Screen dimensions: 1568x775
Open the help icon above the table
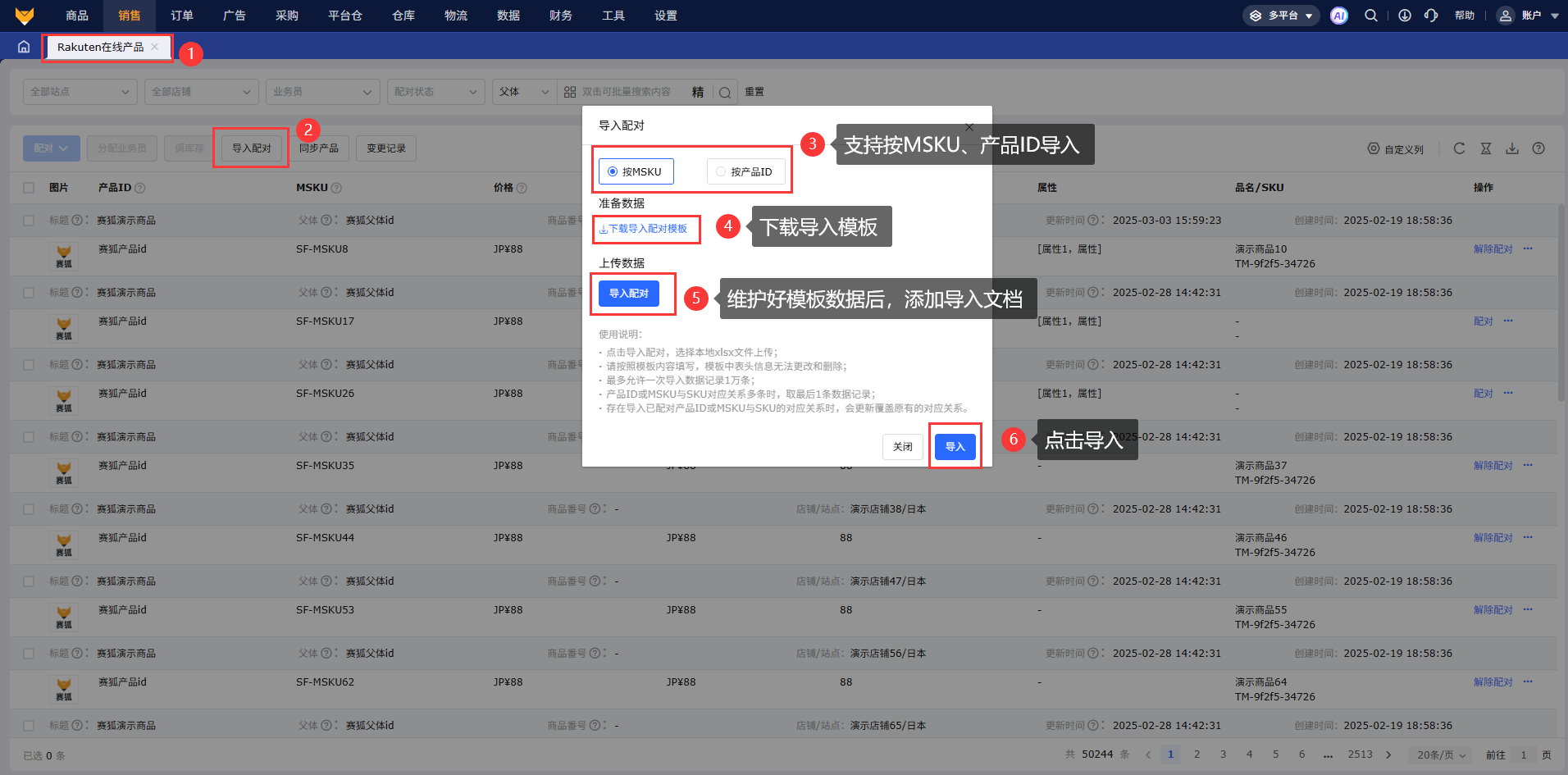click(1538, 148)
